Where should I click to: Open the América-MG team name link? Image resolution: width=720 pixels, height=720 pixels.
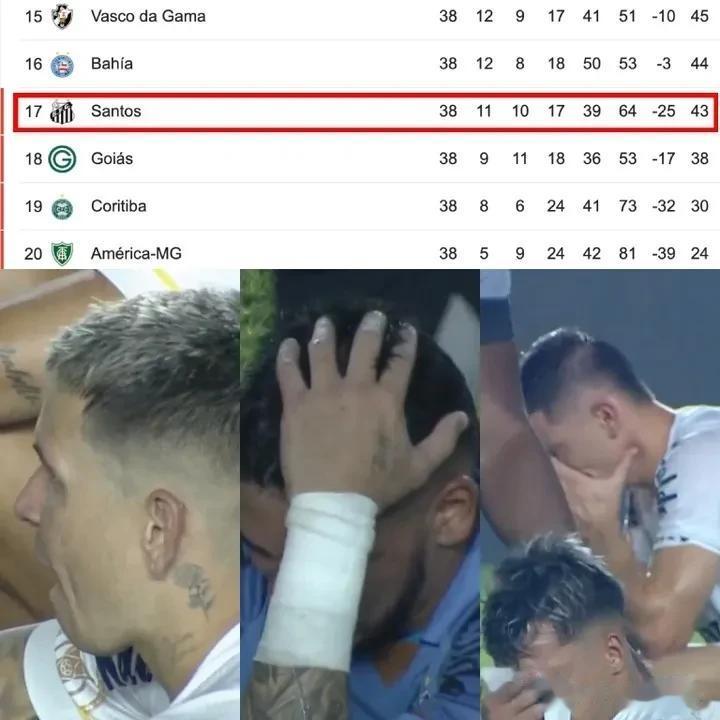pyautogui.click(x=136, y=253)
